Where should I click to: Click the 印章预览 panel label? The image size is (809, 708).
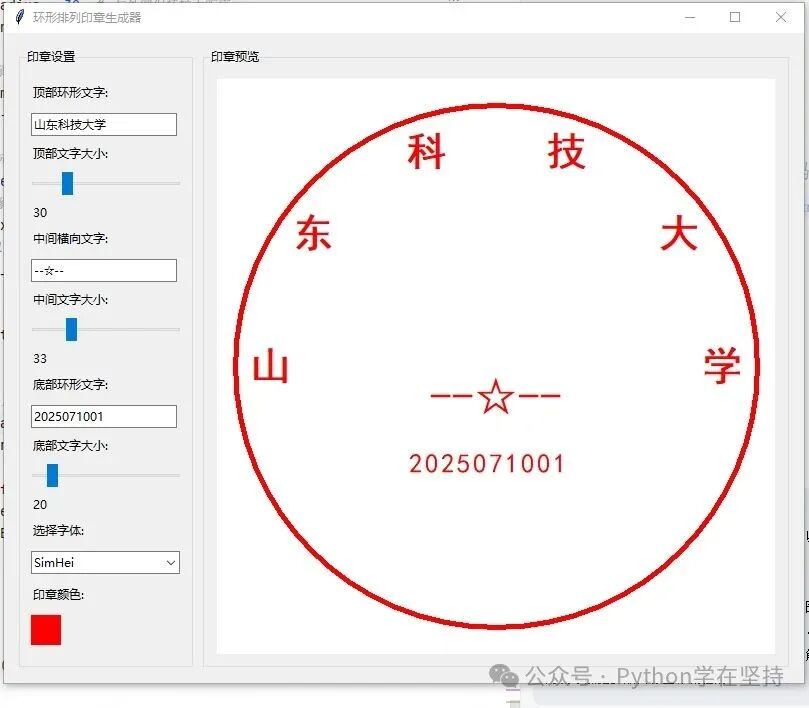pos(235,57)
